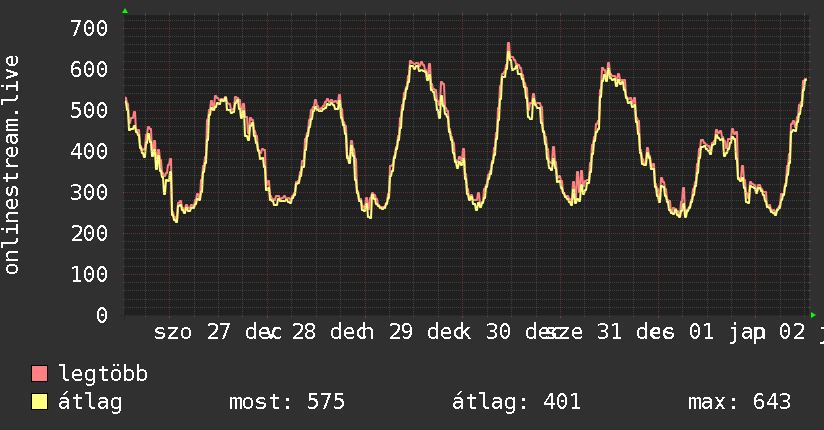The image size is (824, 430).
Task: Select the legtöbb legend label
Action: tap(103, 375)
